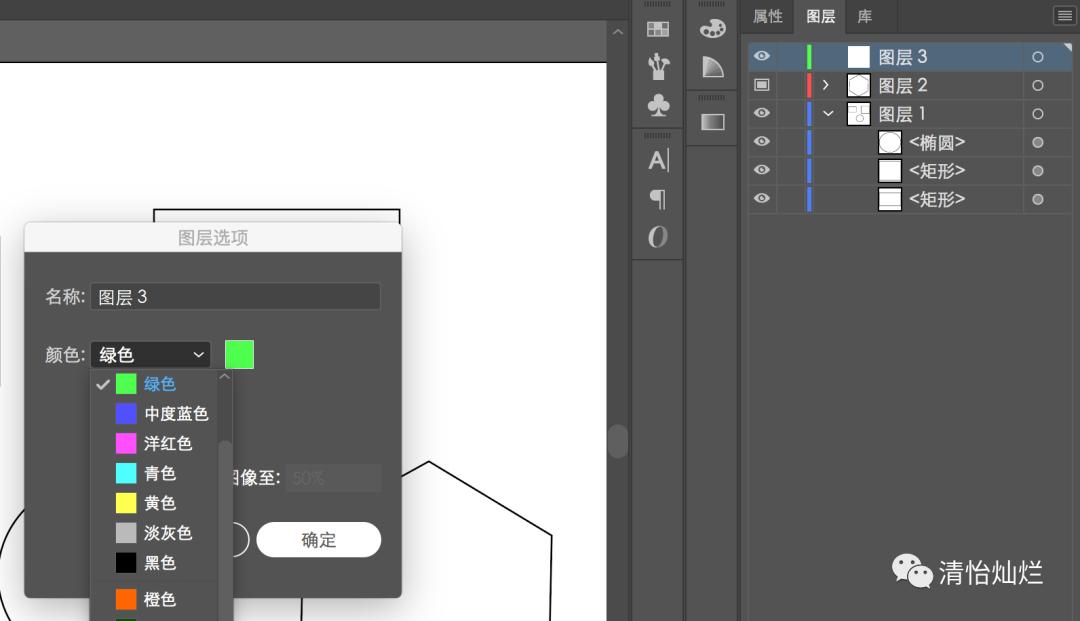Switch to the 图层 tab
Image resolution: width=1080 pixels, height=621 pixels.
coord(820,16)
